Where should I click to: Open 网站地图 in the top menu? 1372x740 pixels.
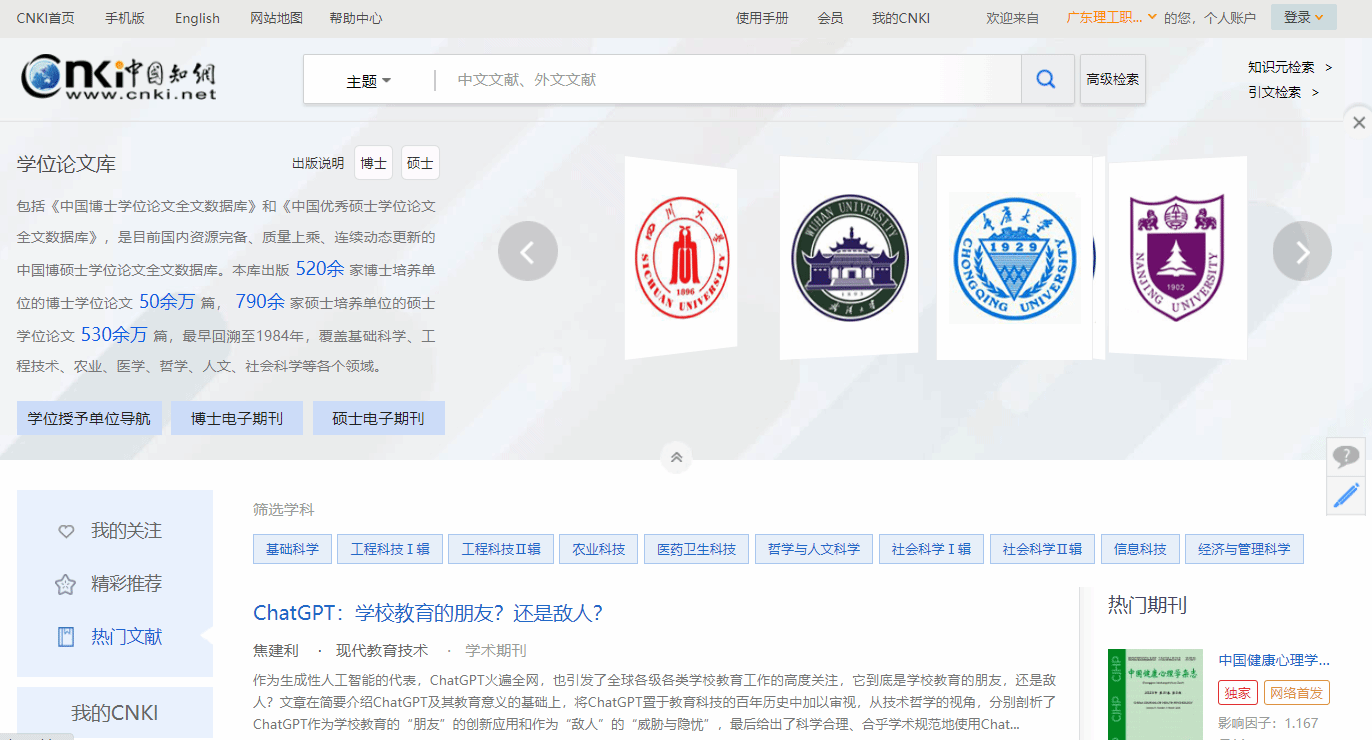[x=276, y=18]
